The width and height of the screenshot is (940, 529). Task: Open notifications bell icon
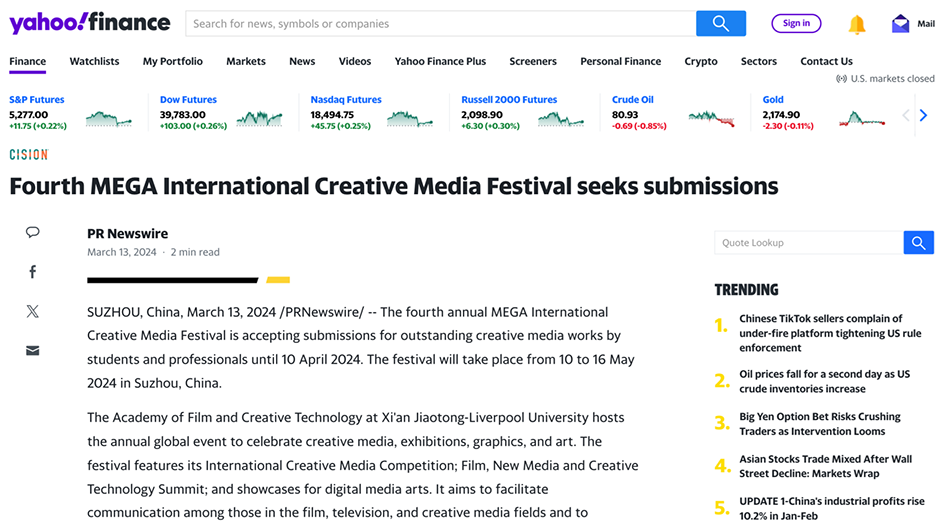pos(857,25)
